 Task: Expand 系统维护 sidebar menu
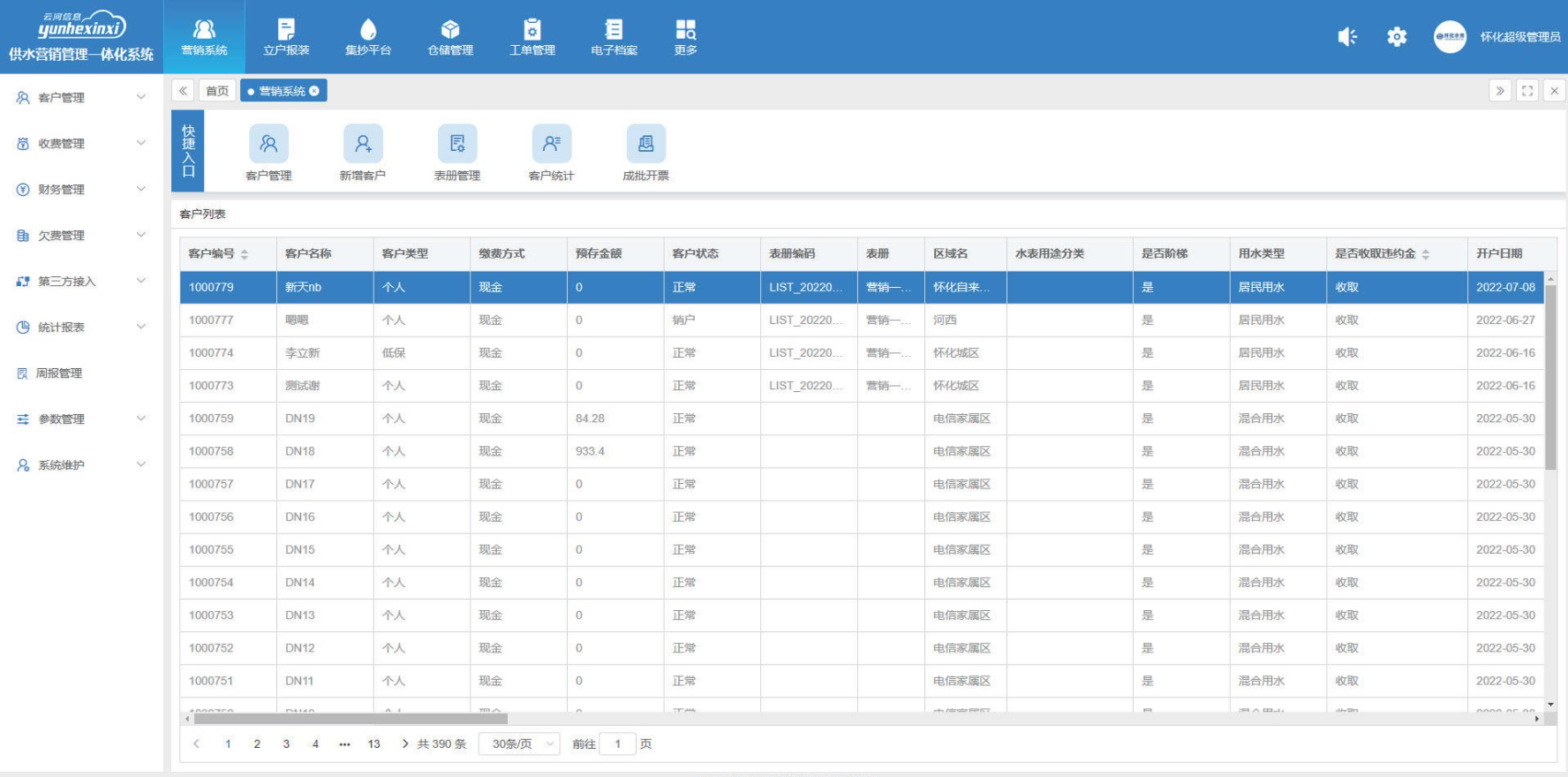coord(81,465)
